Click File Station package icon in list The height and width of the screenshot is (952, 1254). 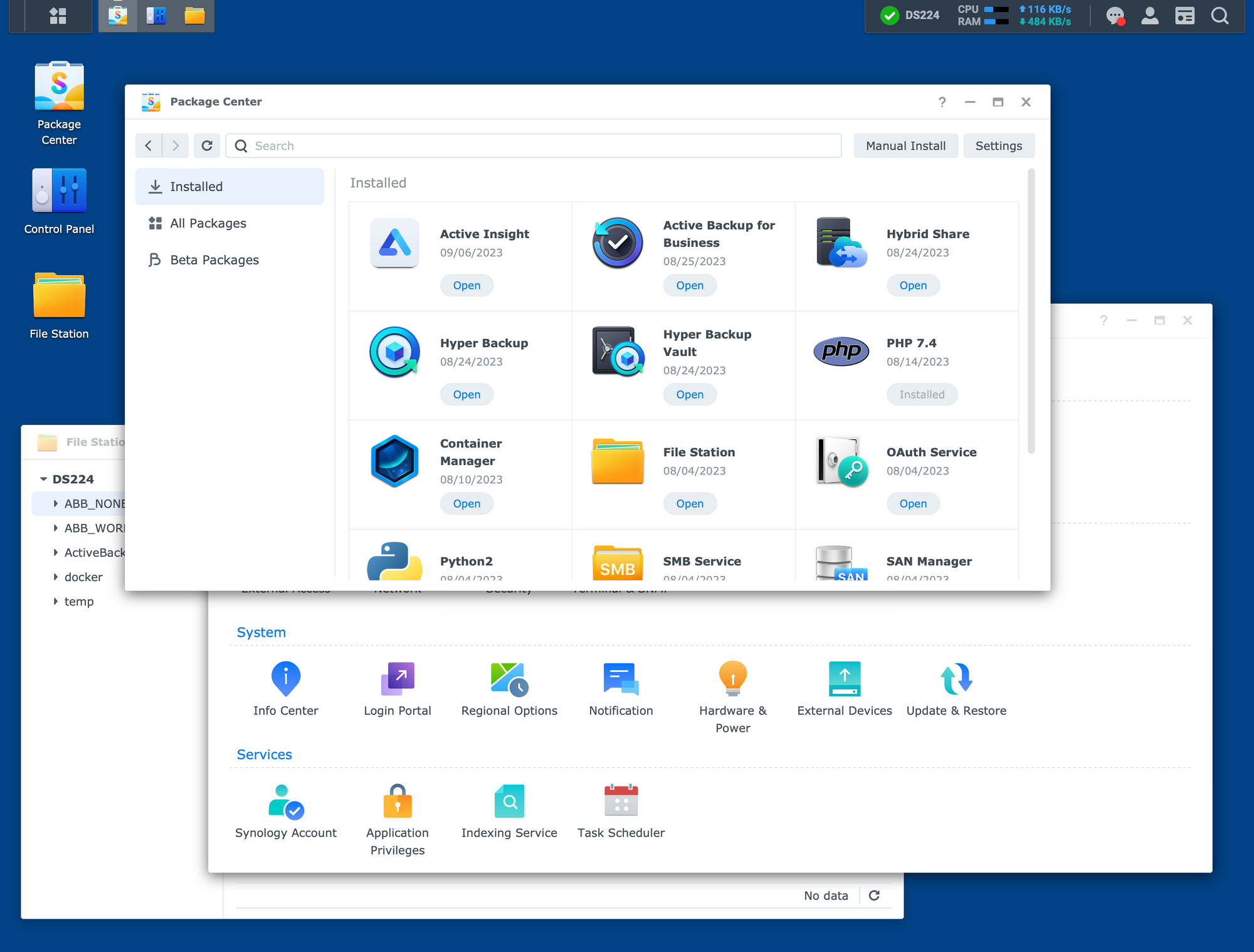click(x=618, y=461)
